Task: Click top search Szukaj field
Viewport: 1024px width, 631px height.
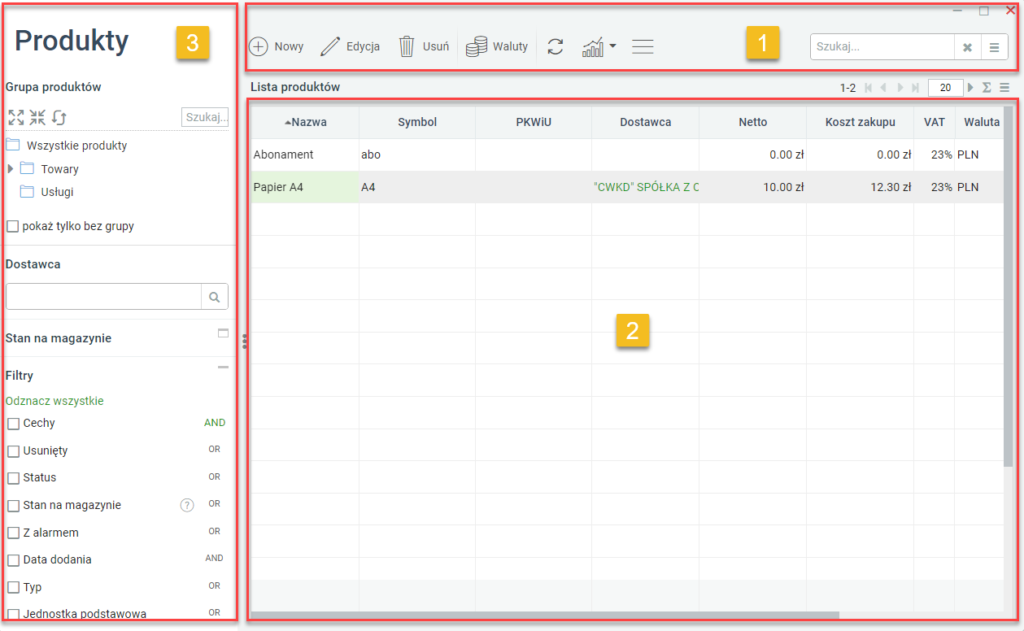Action: pos(882,47)
